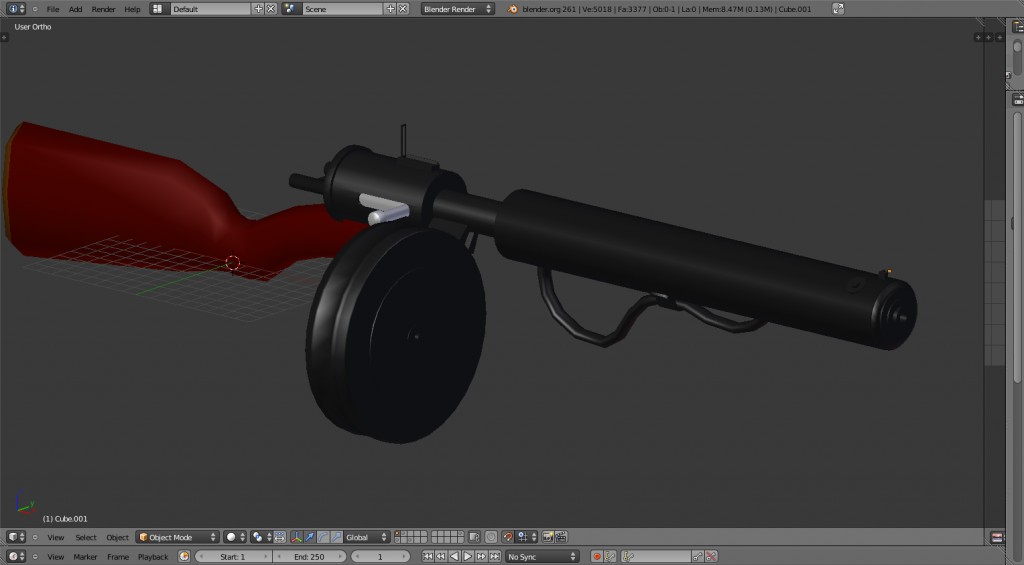
Task: Enable proportional editing circle icon
Action: [491, 537]
